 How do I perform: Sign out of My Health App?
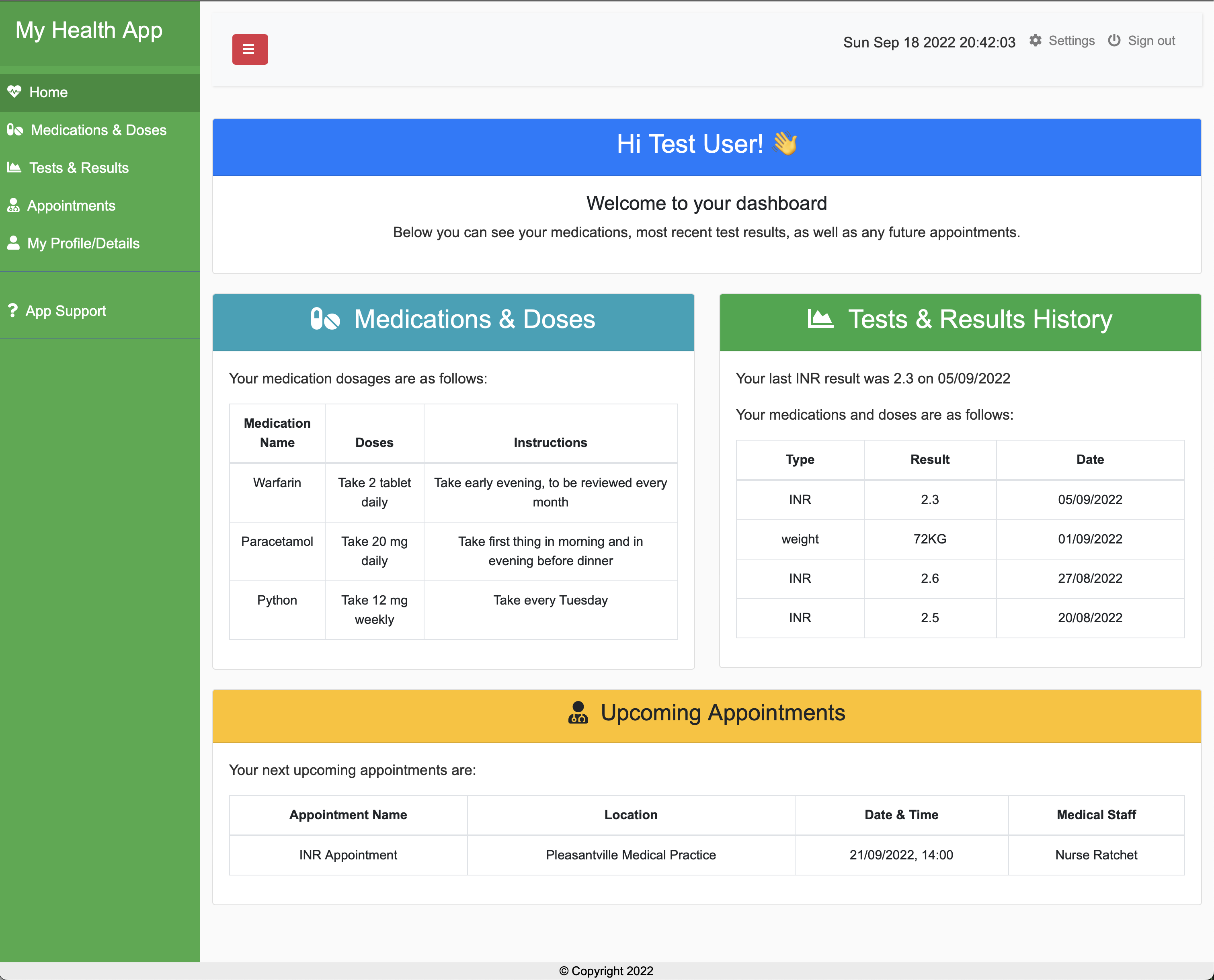1151,41
